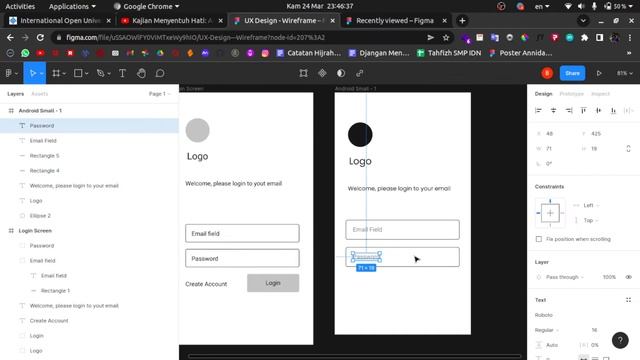Open the Chrome extensions puzzle icon
The height and width of the screenshot is (360, 640).
pyautogui.click(x=584, y=38)
